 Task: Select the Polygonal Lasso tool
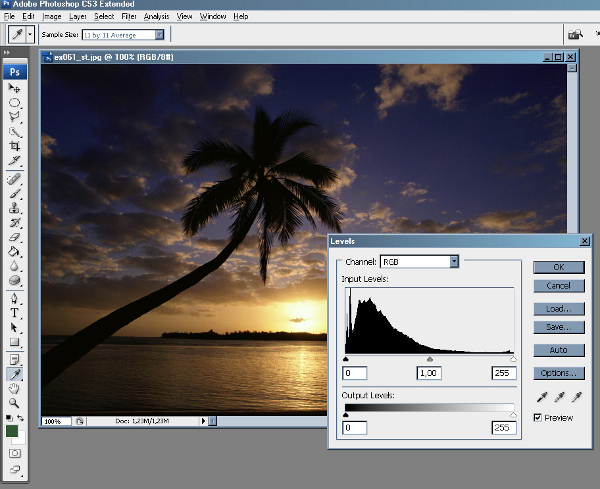15,117
